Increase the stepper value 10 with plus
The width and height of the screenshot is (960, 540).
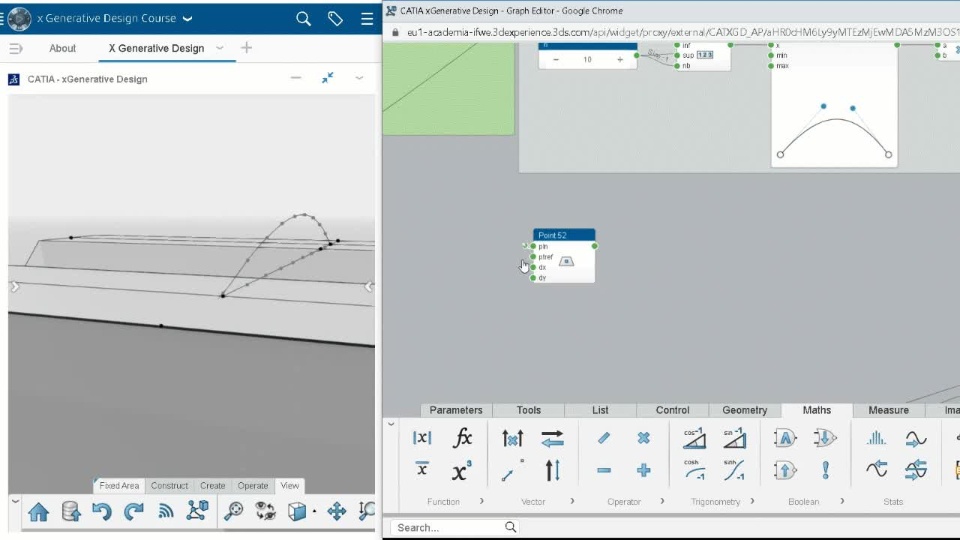pyautogui.click(x=620, y=59)
